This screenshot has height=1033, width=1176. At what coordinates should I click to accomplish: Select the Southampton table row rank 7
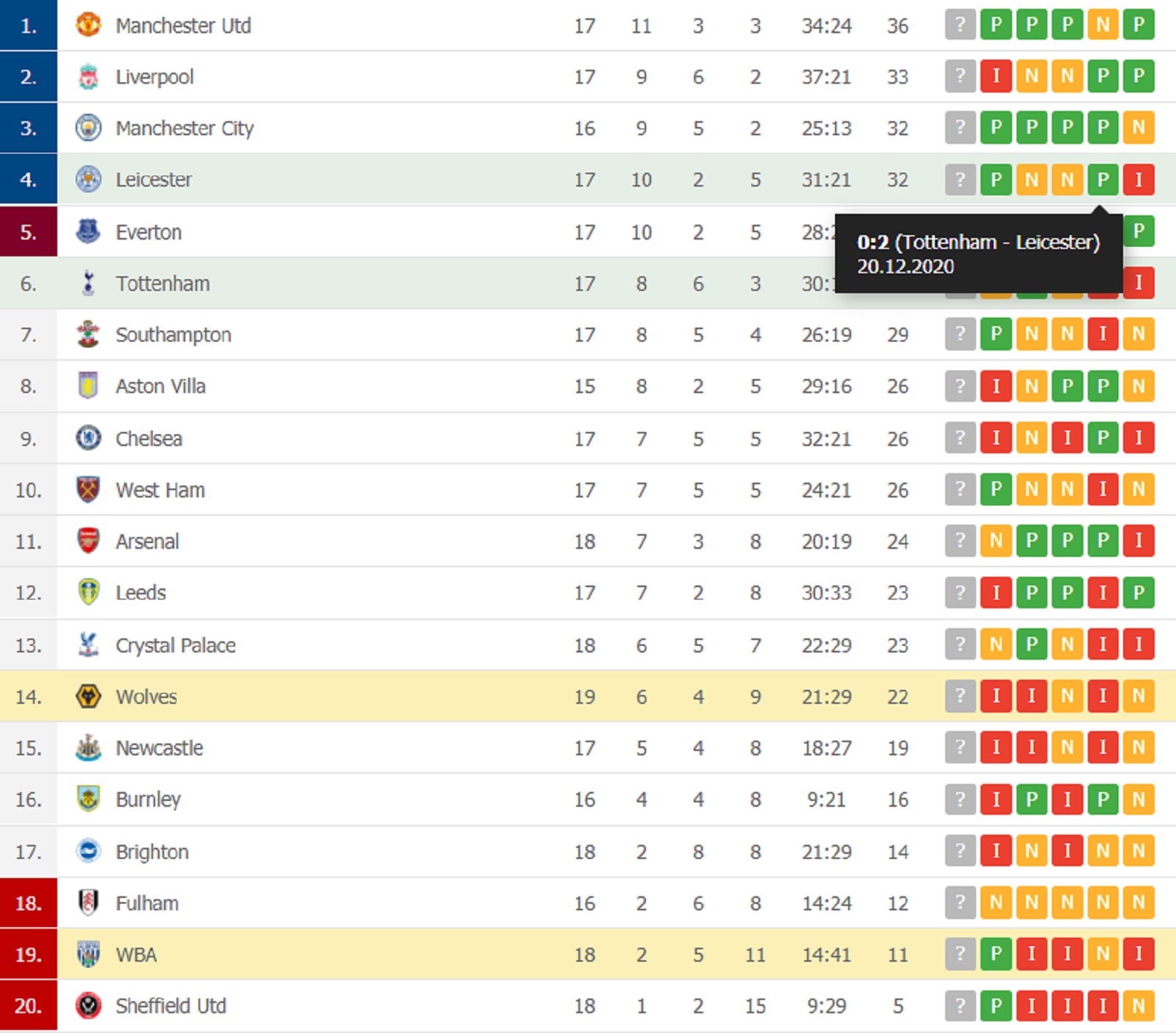(x=28, y=334)
